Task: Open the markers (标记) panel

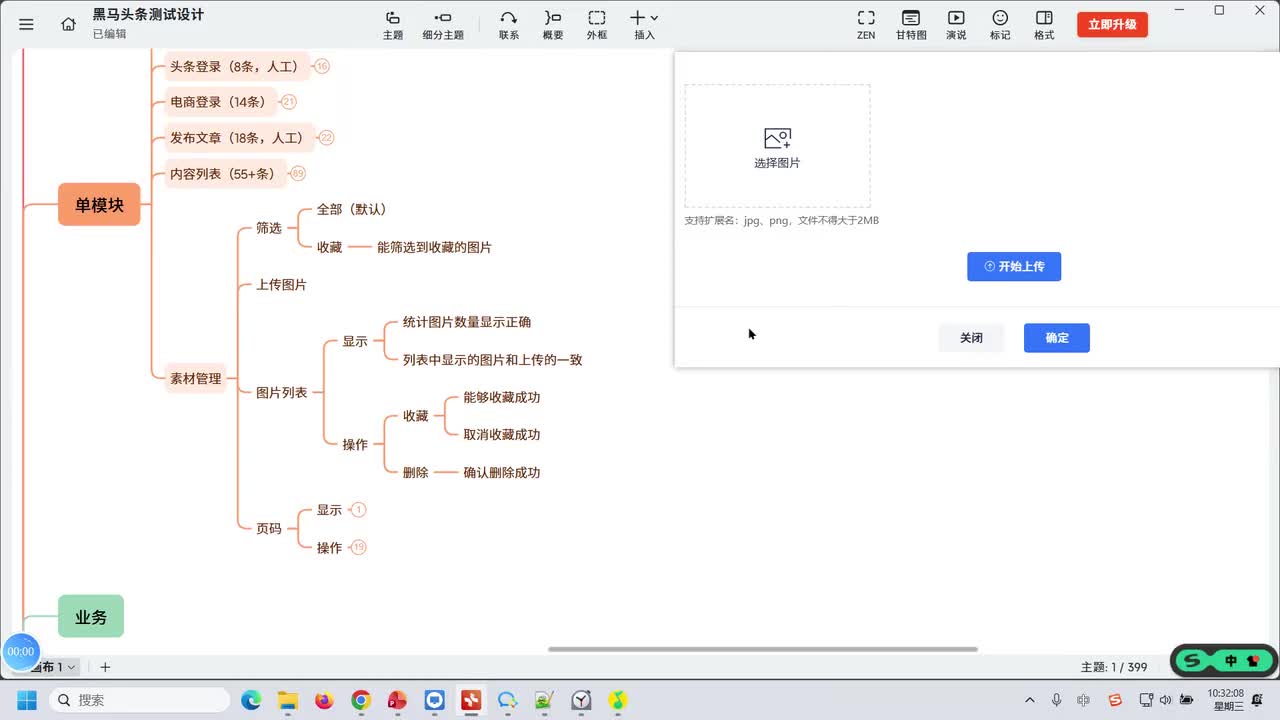Action: coord(1000,25)
